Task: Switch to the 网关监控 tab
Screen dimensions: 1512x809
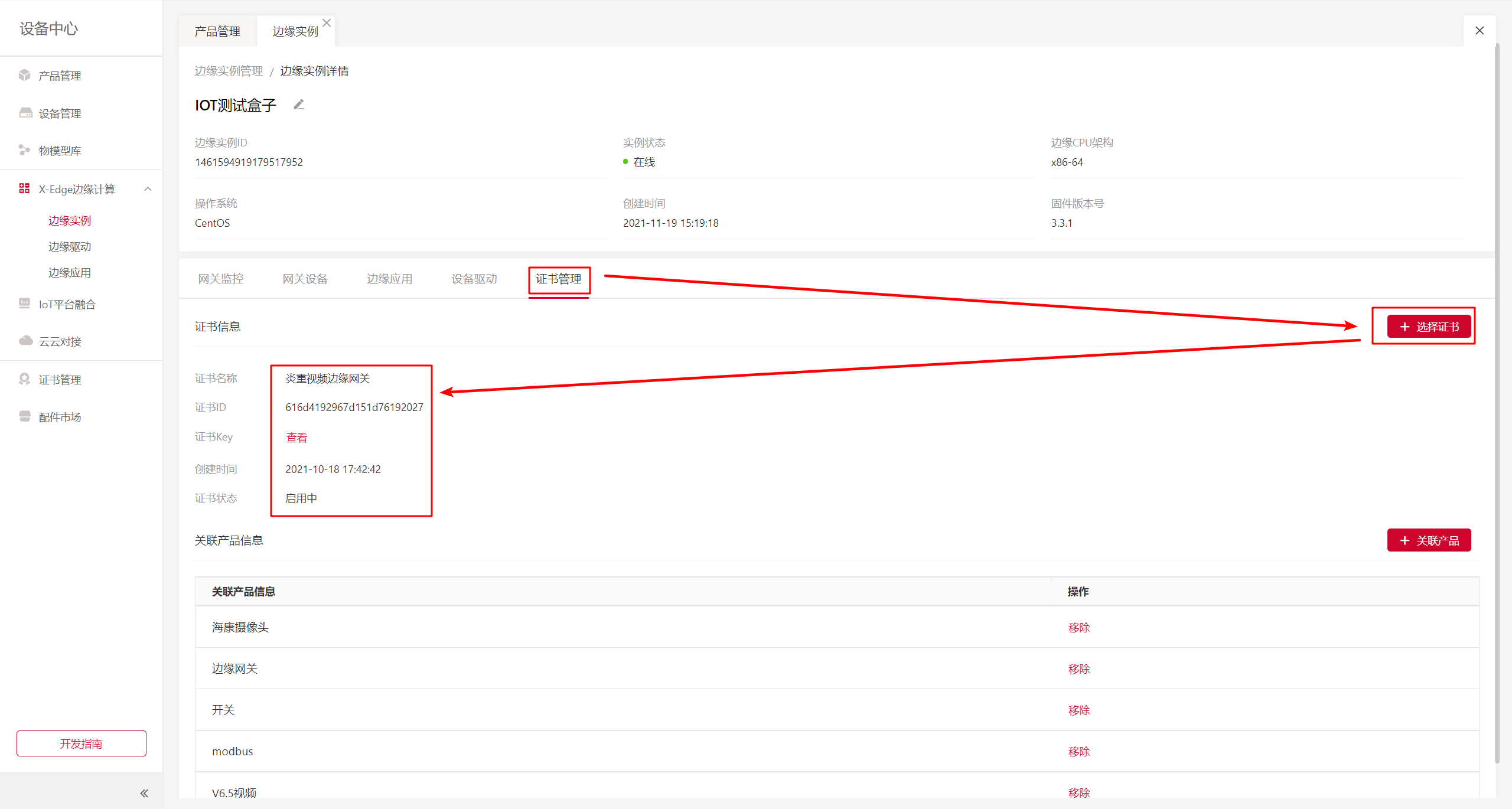Action: tap(220, 279)
